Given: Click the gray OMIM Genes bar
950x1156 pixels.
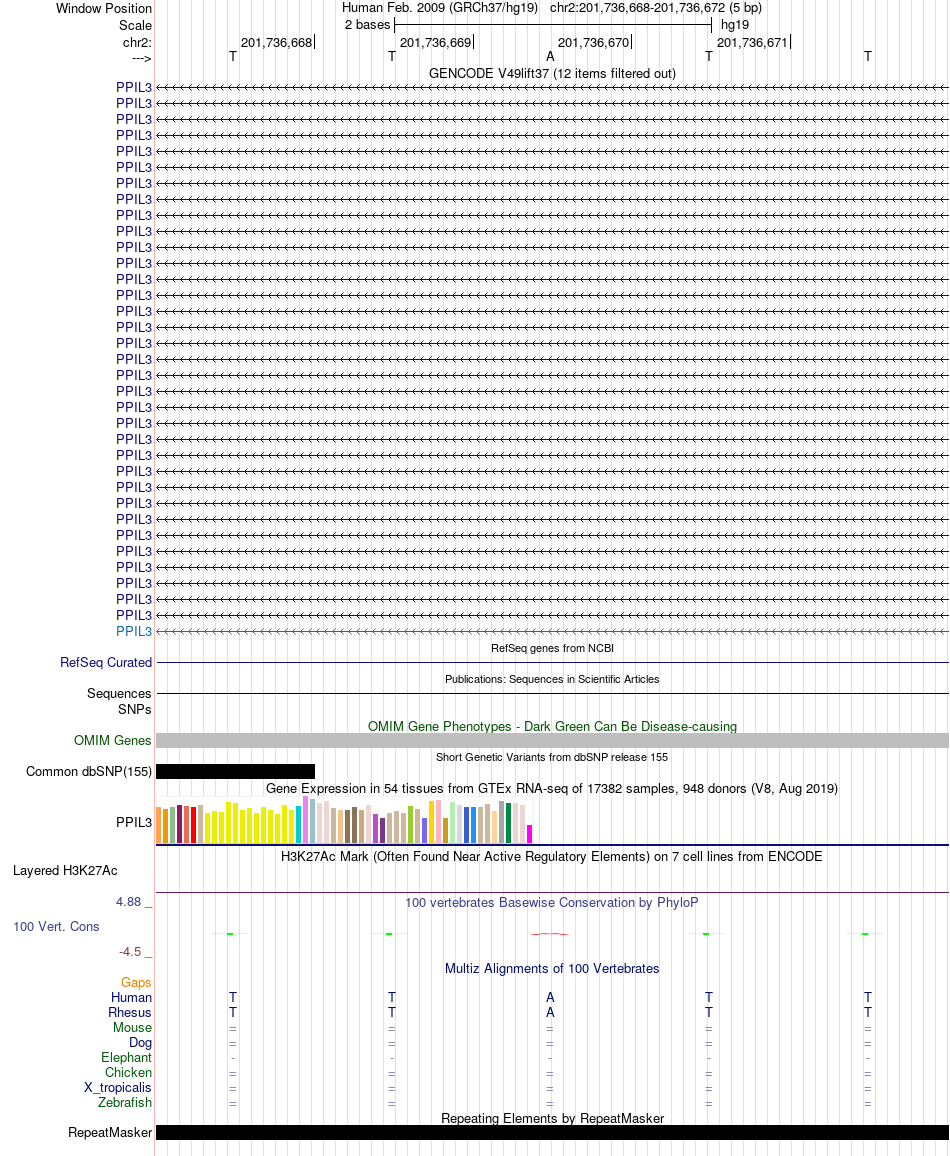Looking at the screenshot, I should click(552, 740).
